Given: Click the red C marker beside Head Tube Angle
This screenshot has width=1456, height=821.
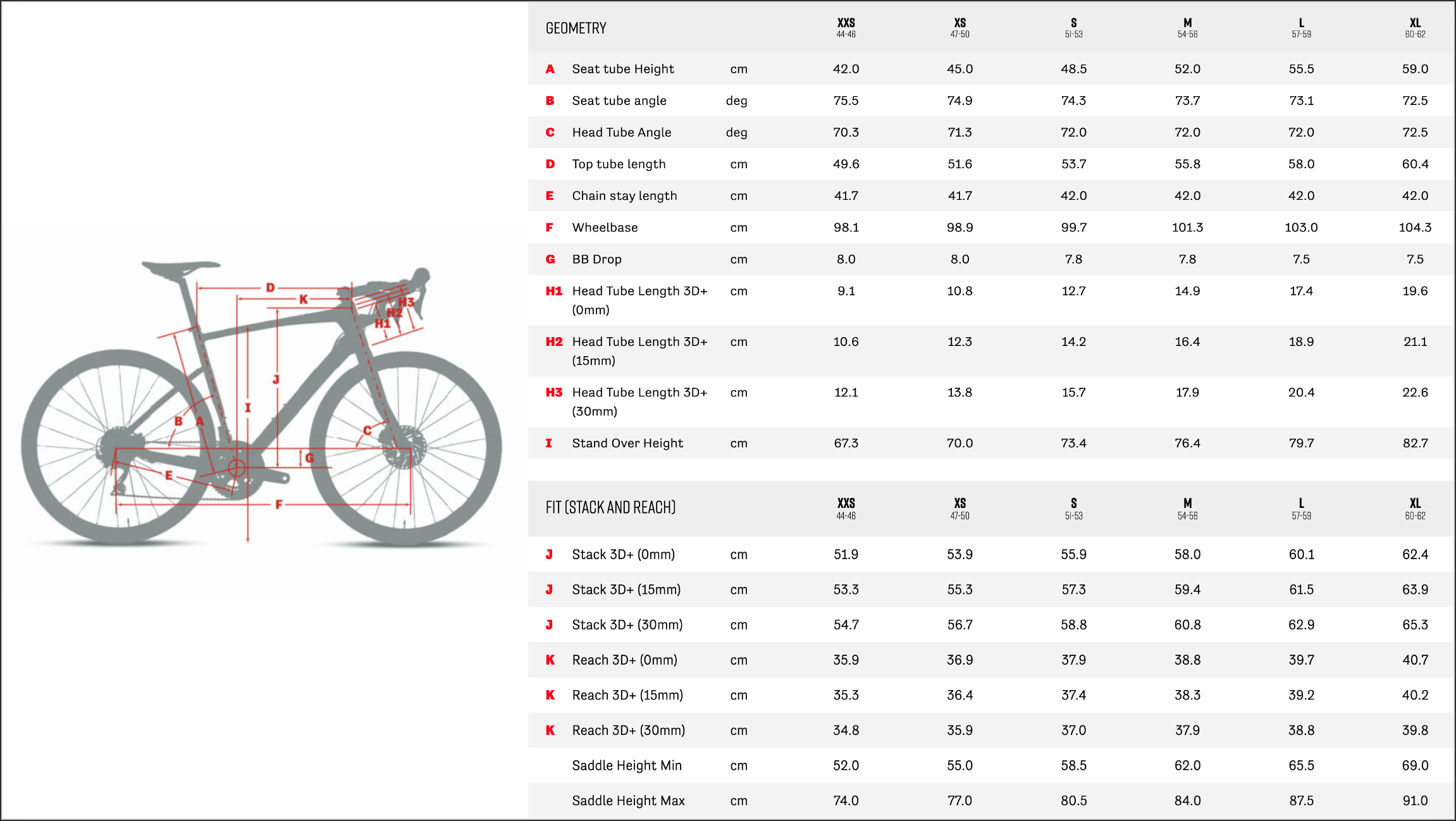Looking at the screenshot, I should point(550,132).
